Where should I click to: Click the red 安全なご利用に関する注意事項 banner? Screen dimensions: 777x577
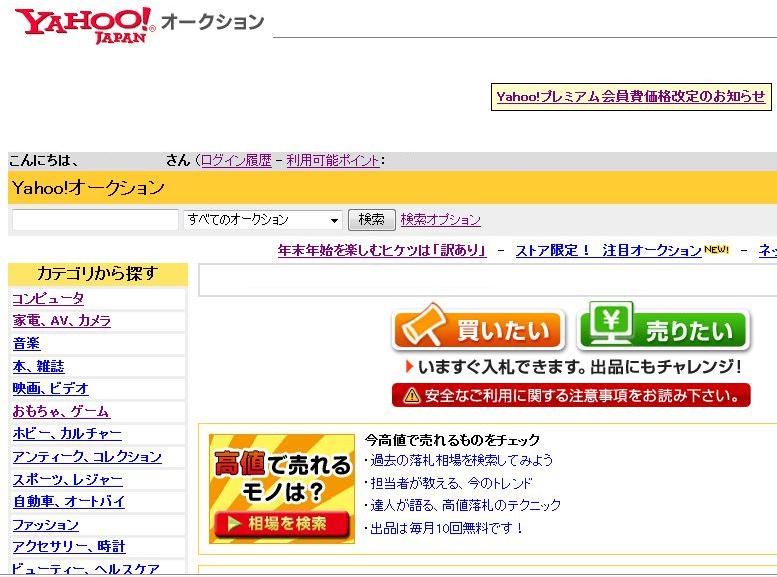[x=571, y=396]
